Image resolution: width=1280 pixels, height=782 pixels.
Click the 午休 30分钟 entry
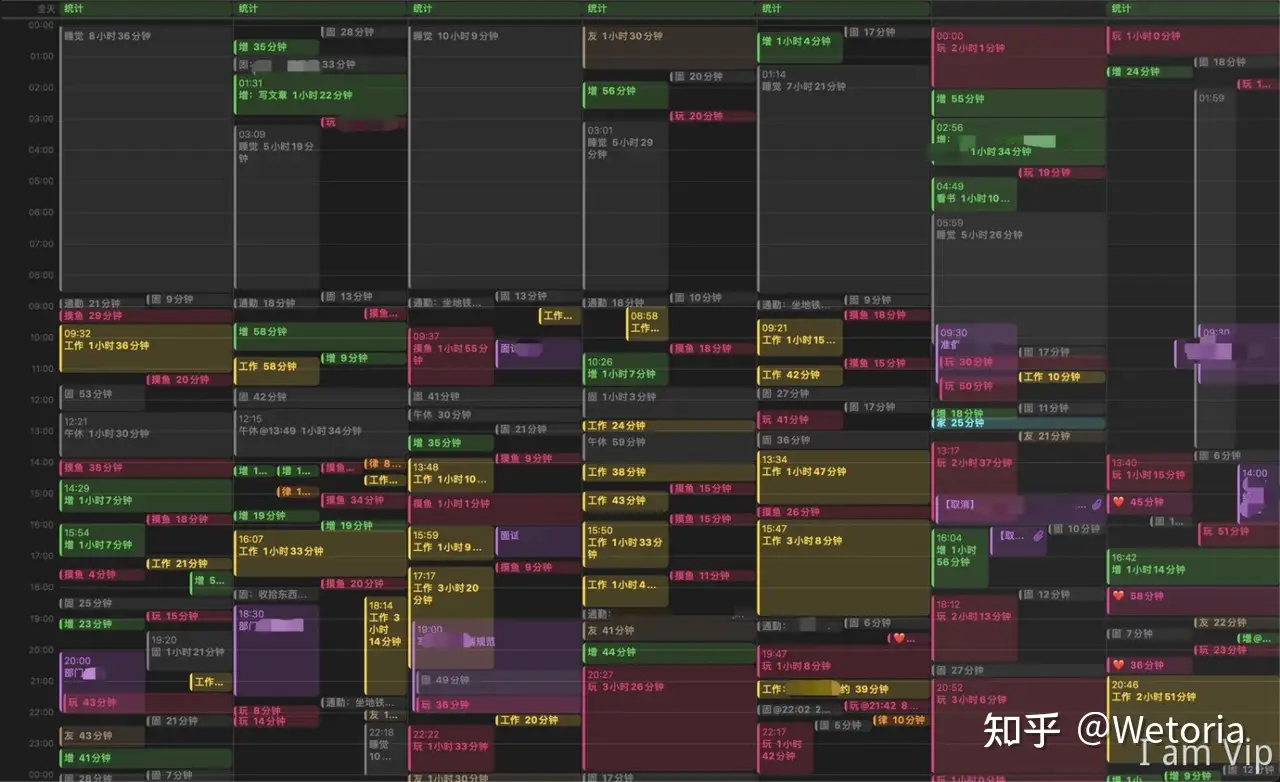coord(495,415)
